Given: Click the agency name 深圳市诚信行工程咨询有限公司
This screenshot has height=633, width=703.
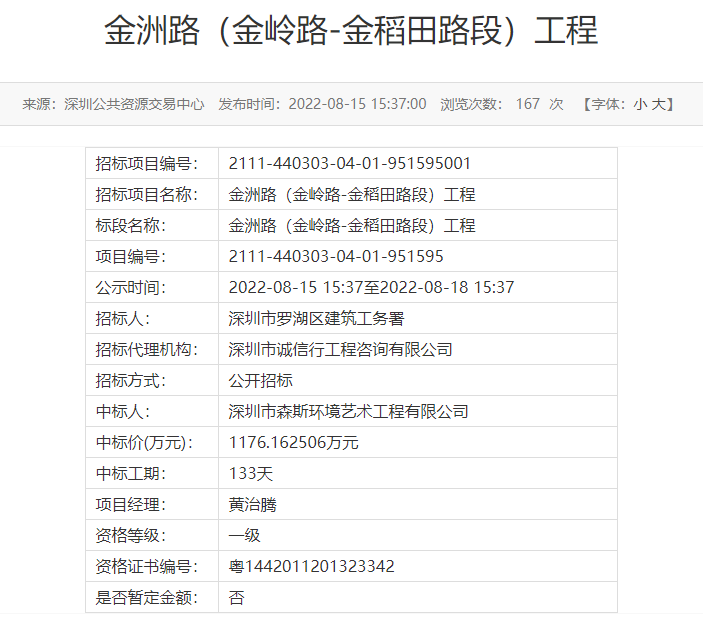Looking at the screenshot, I should tap(340, 350).
